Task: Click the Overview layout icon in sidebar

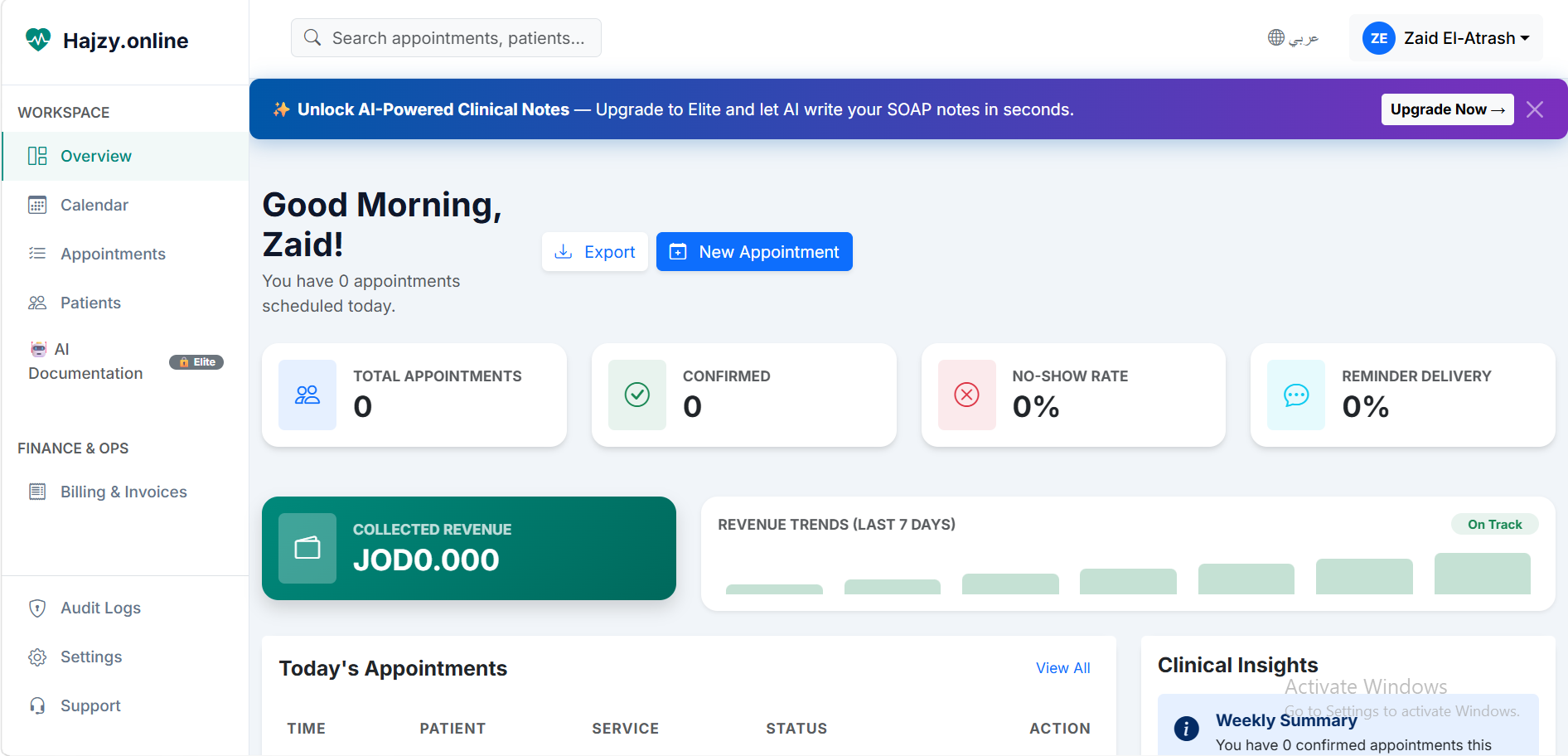Action: pyautogui.click(x=37, y=156)
